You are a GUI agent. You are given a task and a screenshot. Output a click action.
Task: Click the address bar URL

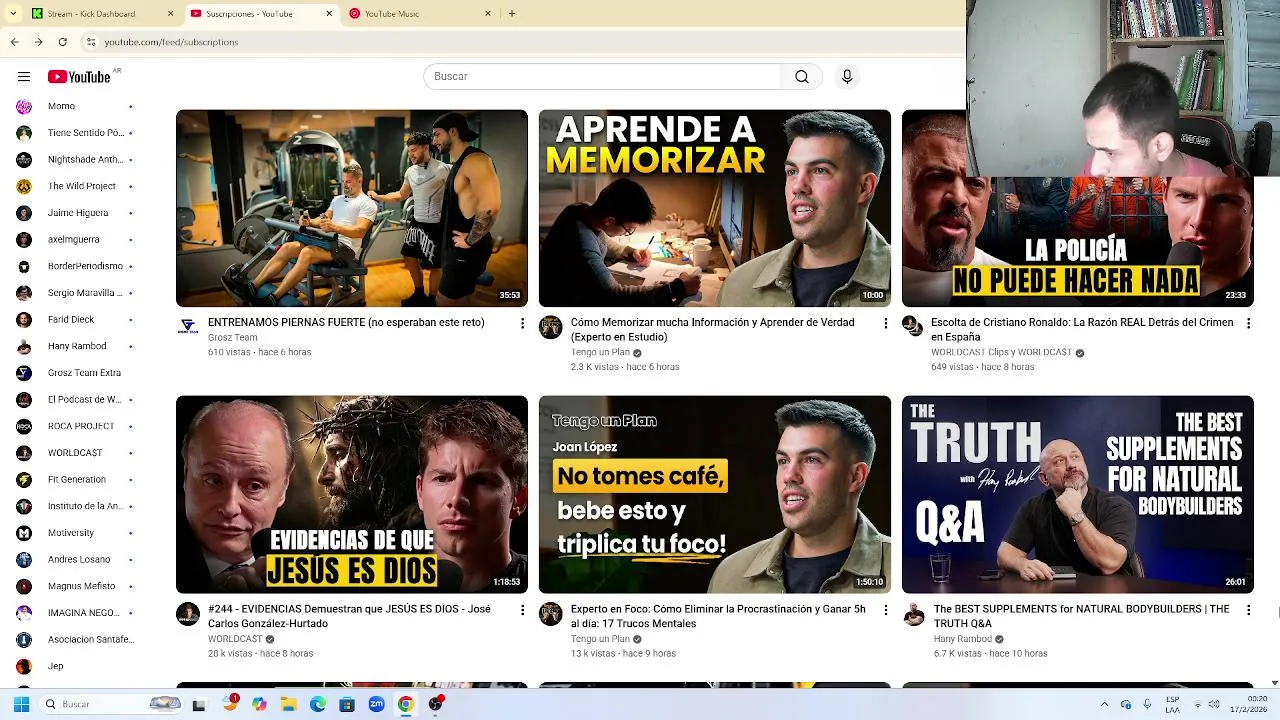click(x=171, y=42)
